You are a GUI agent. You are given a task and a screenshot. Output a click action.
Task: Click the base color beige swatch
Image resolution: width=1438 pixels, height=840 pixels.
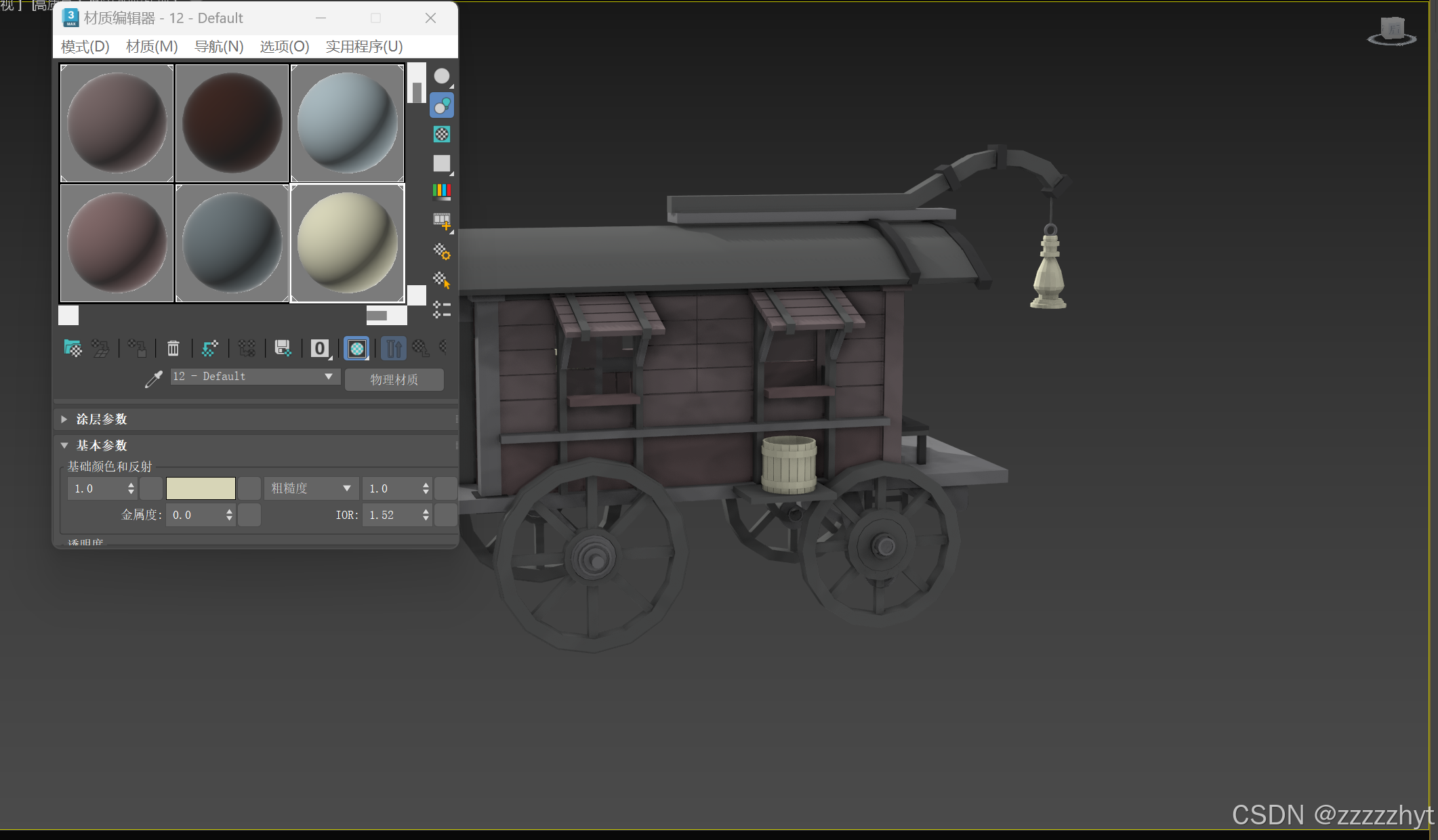(201, 488)
